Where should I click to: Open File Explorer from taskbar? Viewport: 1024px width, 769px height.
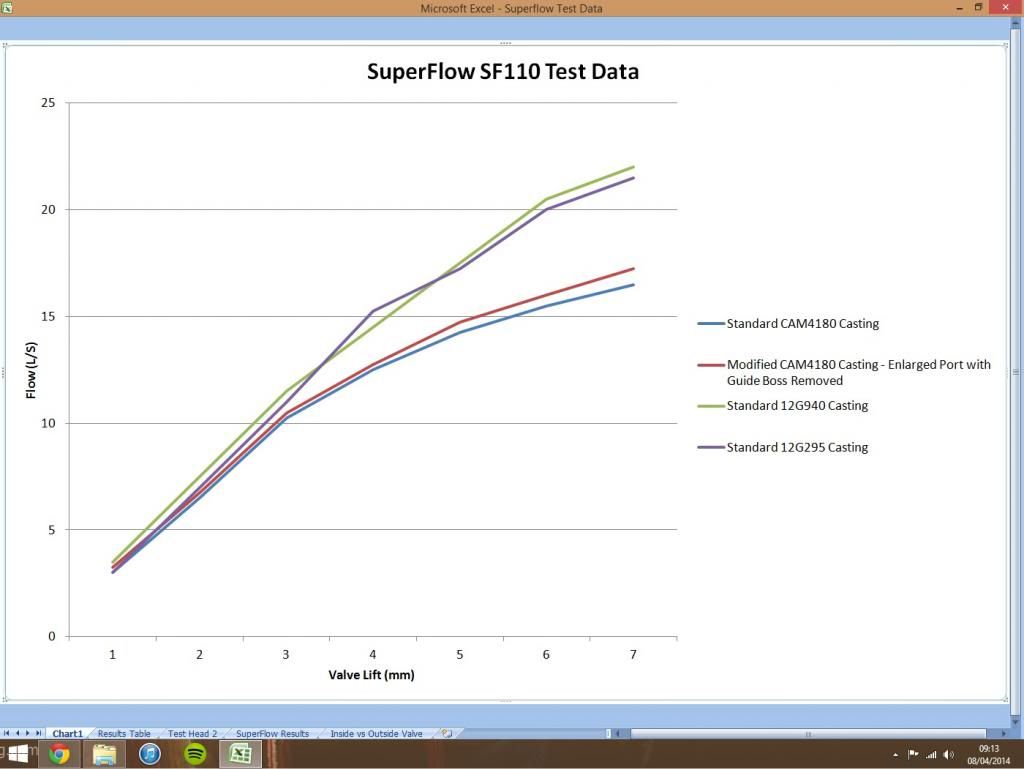pos(104,754)
